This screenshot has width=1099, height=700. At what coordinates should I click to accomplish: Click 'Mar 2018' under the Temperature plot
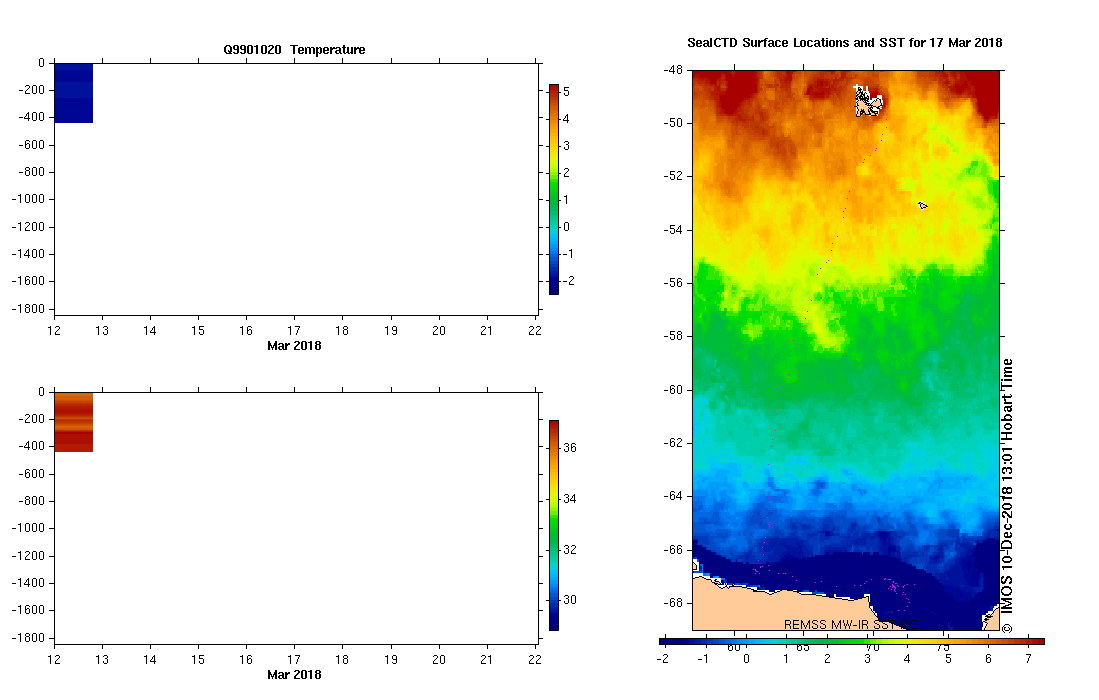click(294, 345)
